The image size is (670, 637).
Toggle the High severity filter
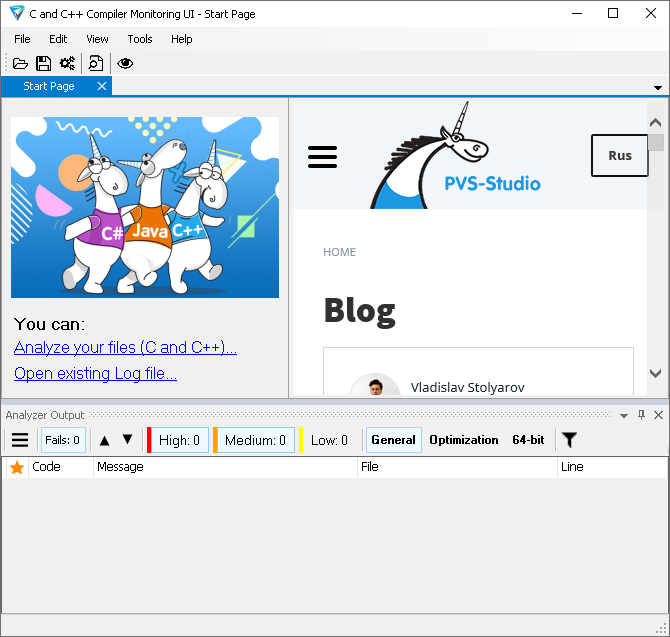[179, 440]
